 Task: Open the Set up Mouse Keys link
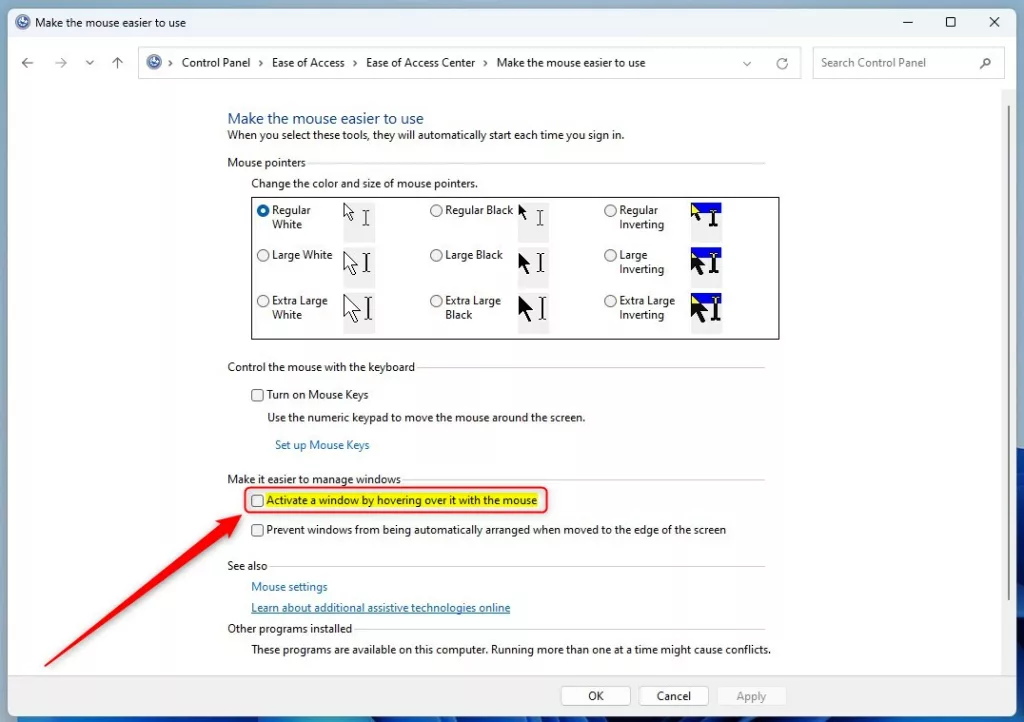point(322,445)
